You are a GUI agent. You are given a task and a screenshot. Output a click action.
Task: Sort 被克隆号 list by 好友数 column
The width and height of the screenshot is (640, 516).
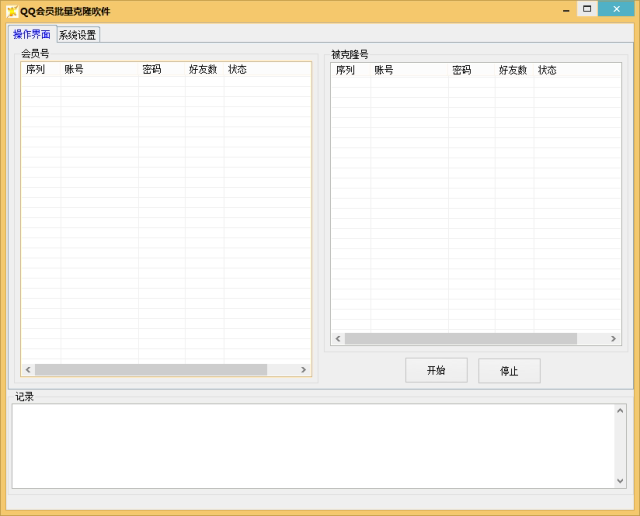[x=514, y=70]
